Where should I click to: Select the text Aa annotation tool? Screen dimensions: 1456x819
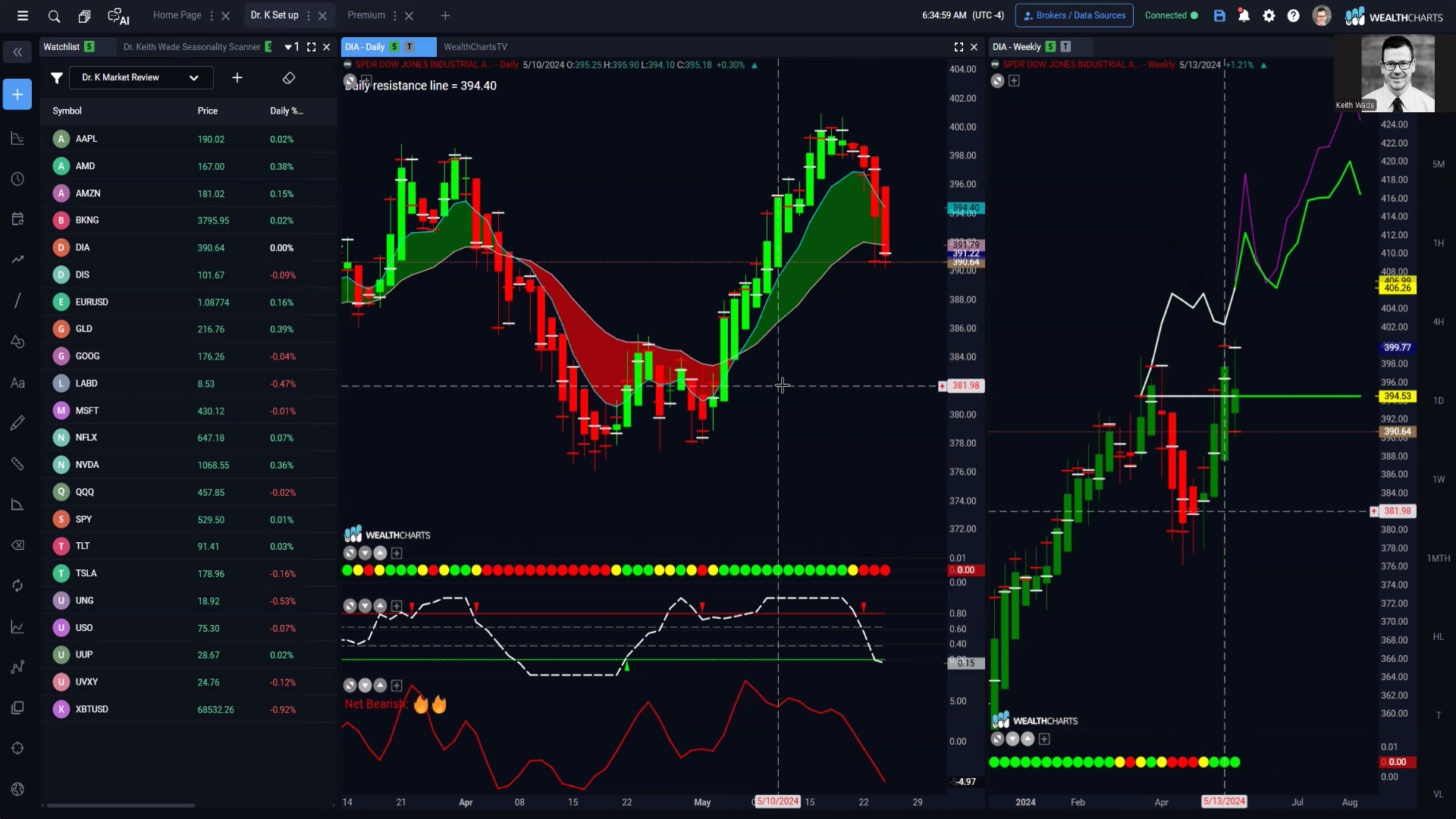[x=17, y=383]
